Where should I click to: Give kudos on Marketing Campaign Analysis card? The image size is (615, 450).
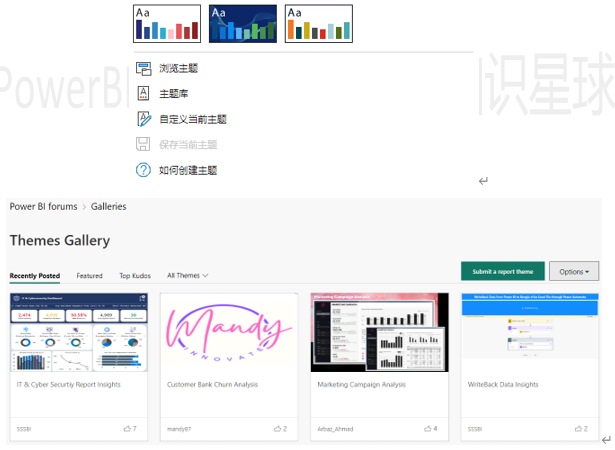tap(430, 428)
